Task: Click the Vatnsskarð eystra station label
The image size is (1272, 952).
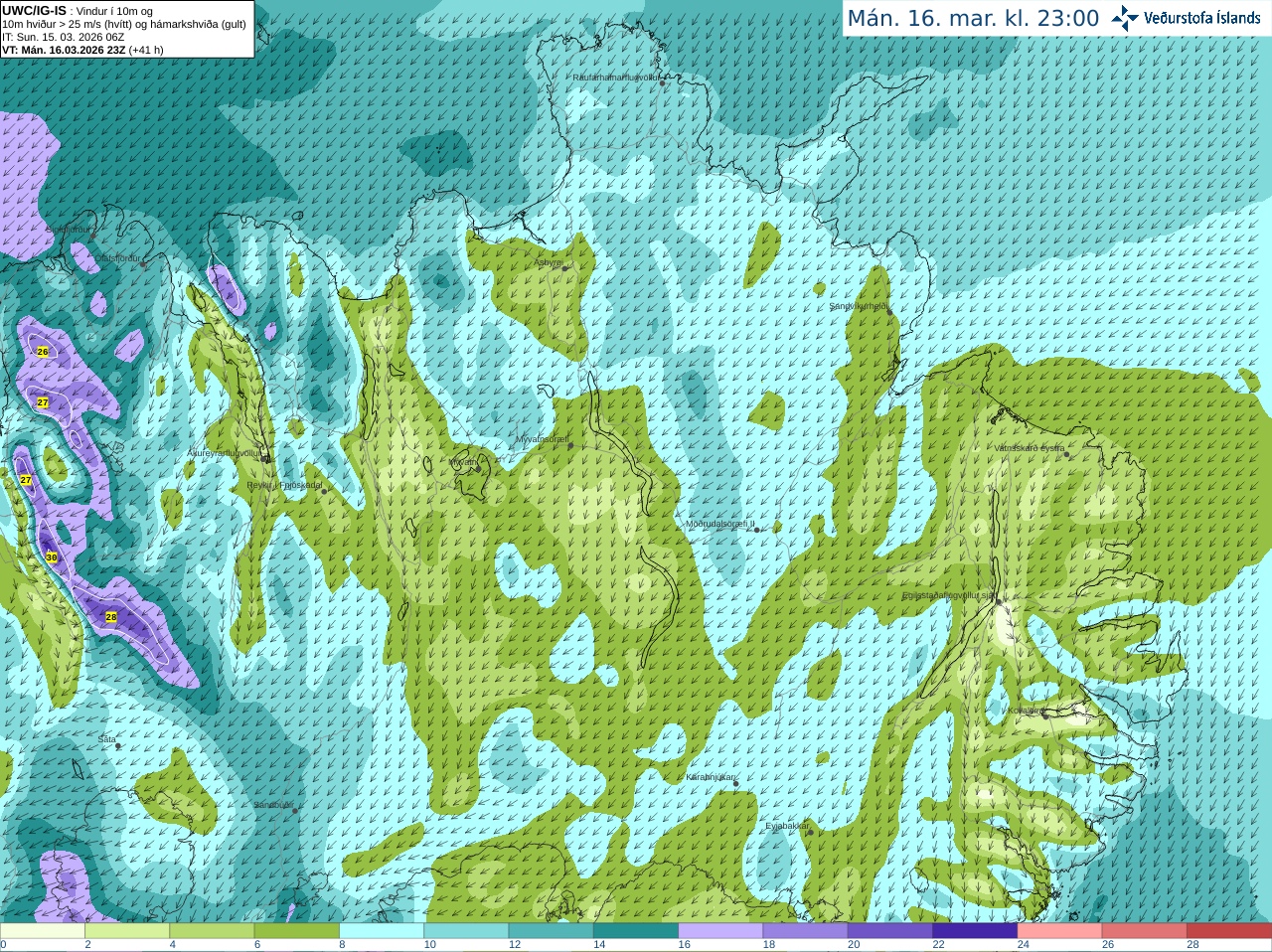Action: pos(1030,448)
